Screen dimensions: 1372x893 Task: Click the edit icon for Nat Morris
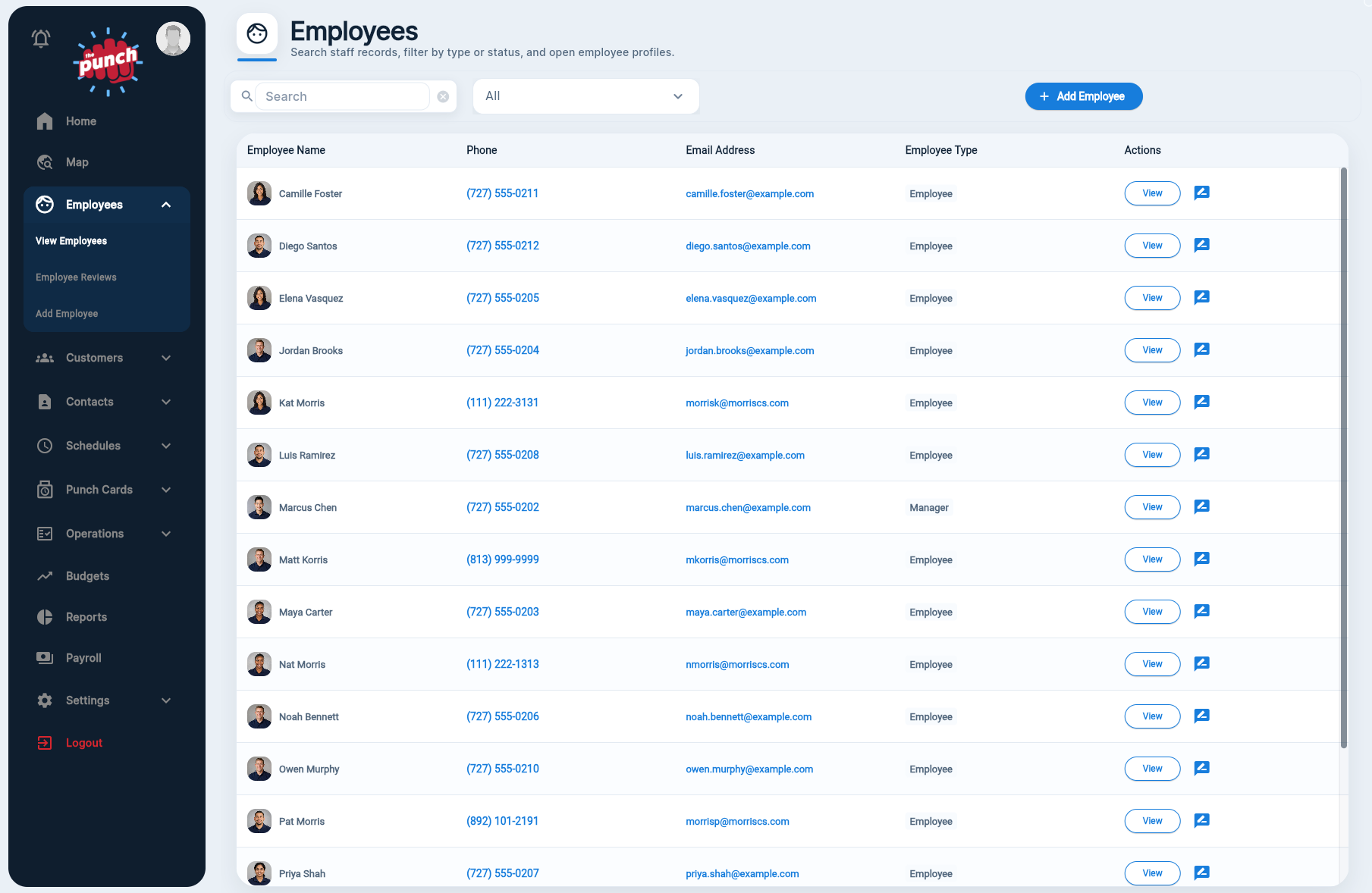(1201, 664)
